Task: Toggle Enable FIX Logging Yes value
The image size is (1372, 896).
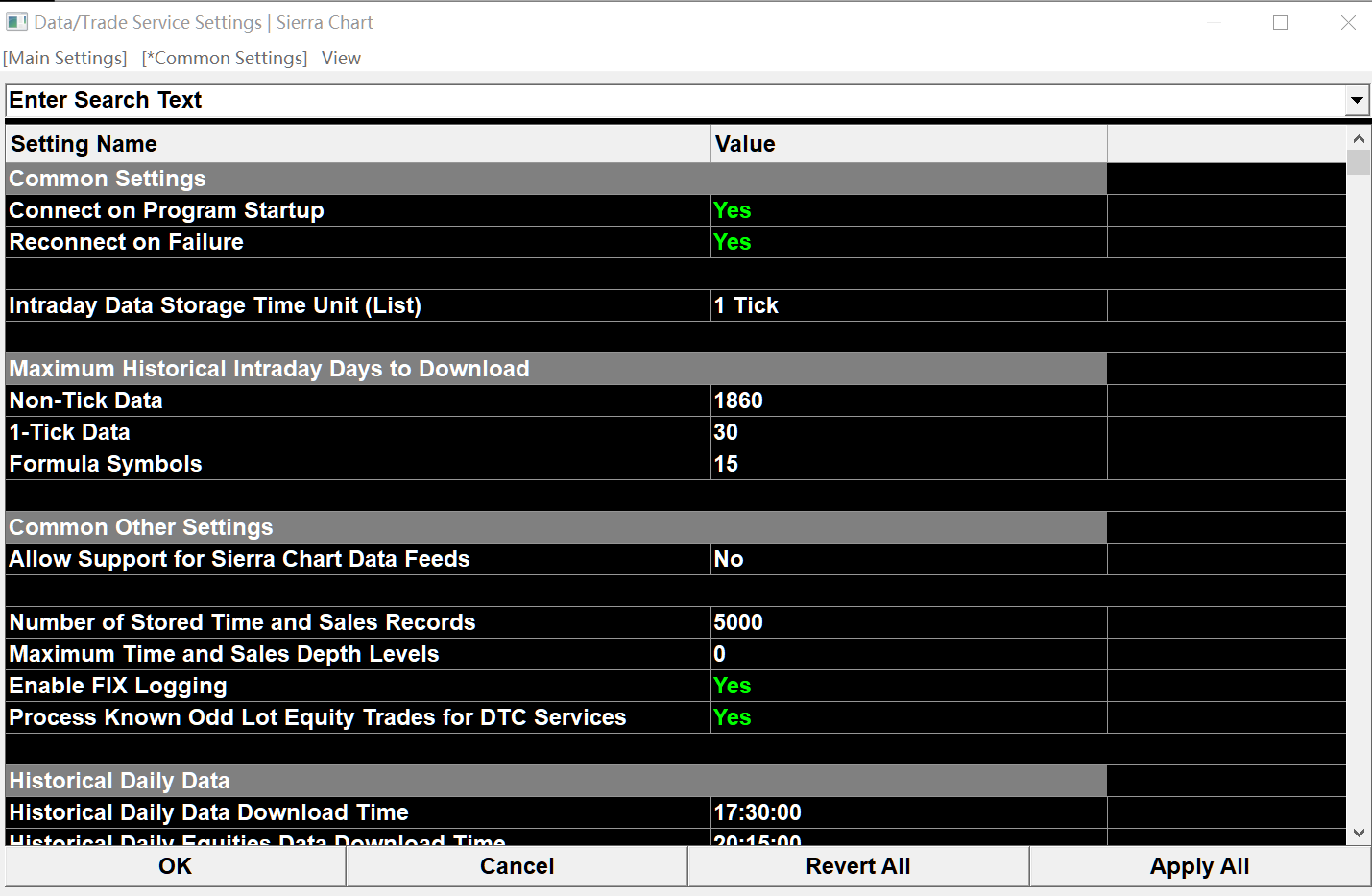Action: [x=908, y=686]
